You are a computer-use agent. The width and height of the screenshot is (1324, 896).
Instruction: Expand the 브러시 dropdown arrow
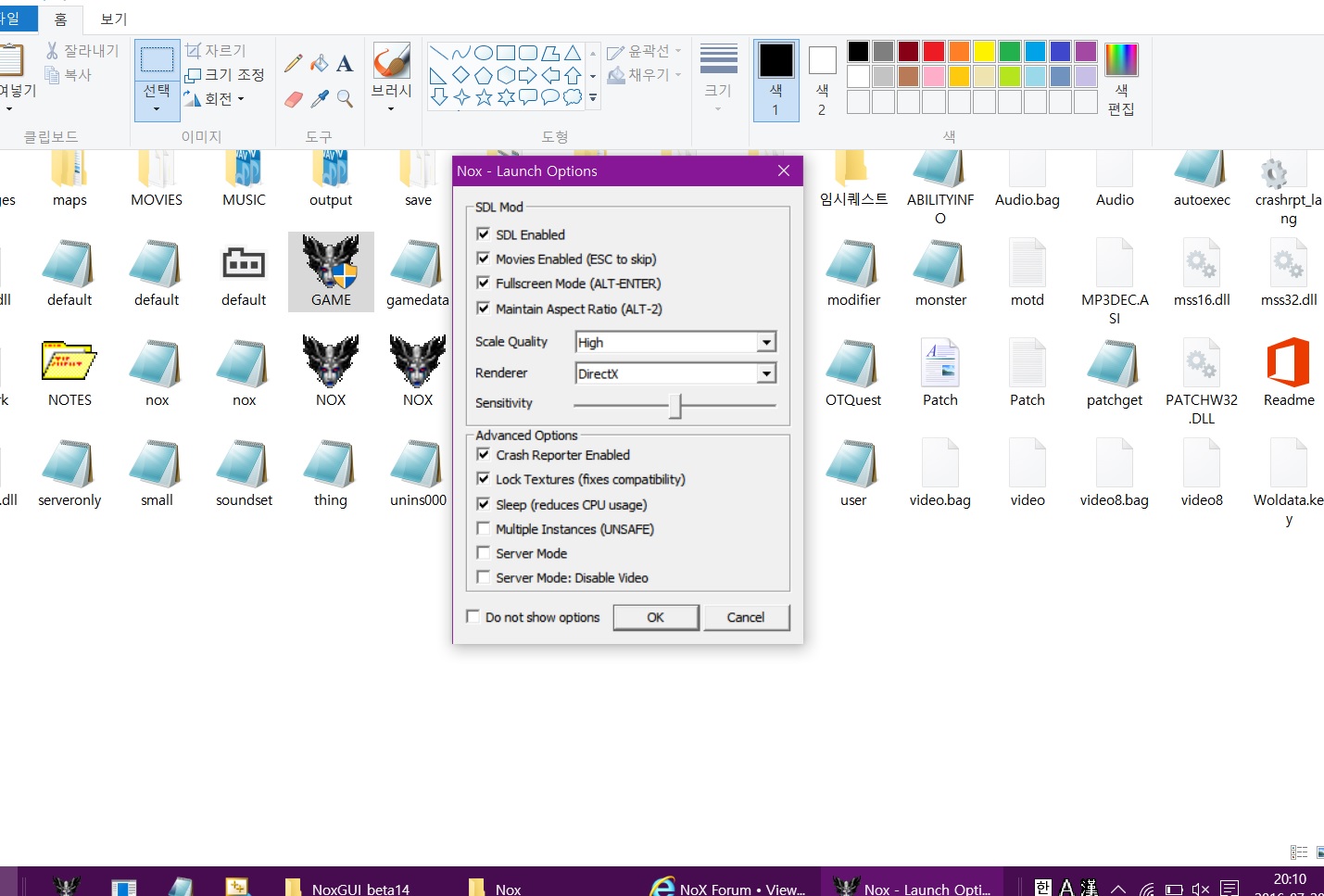(391, 109)
